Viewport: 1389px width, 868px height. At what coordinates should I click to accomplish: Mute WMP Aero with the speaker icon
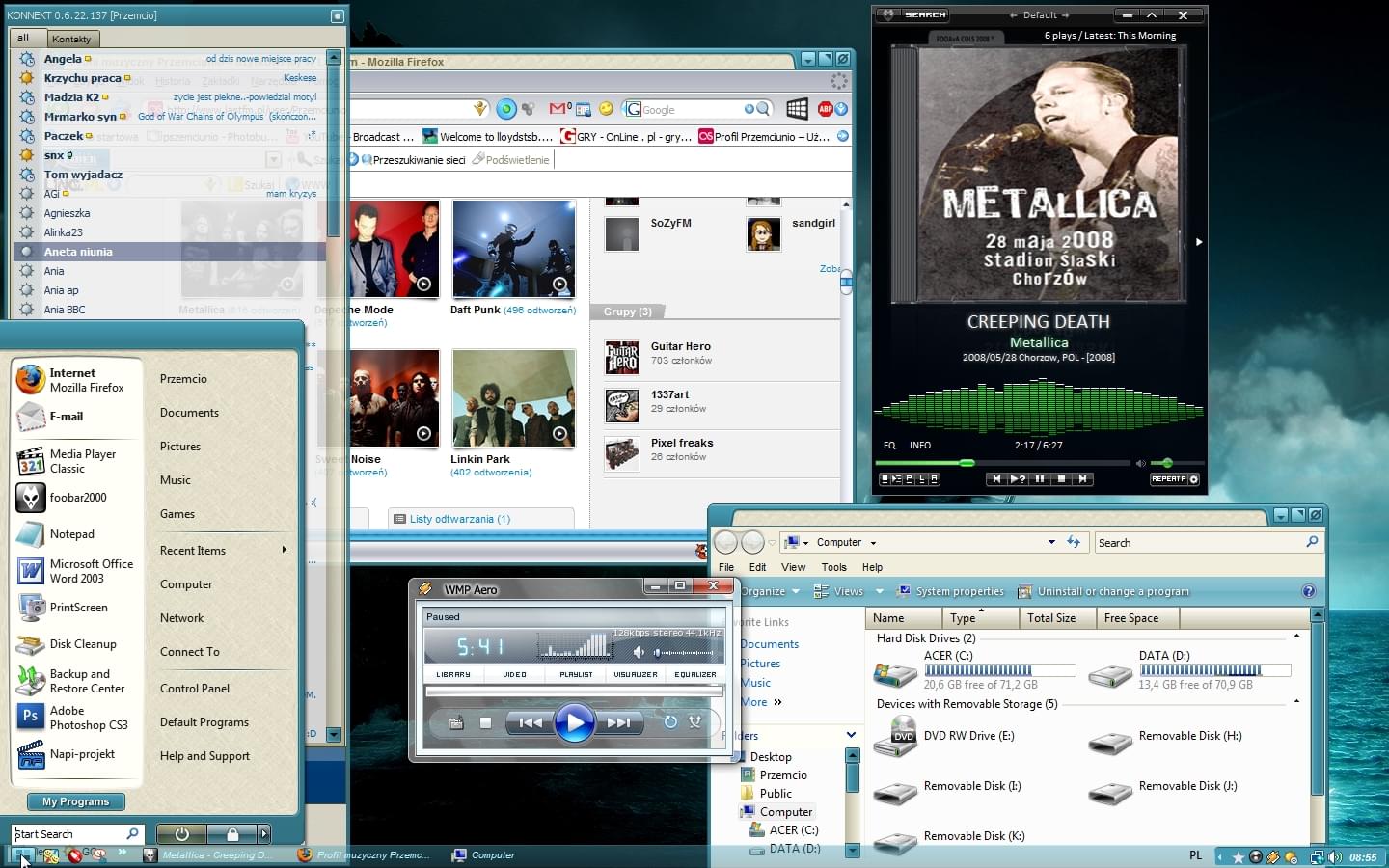pos(639,652)
